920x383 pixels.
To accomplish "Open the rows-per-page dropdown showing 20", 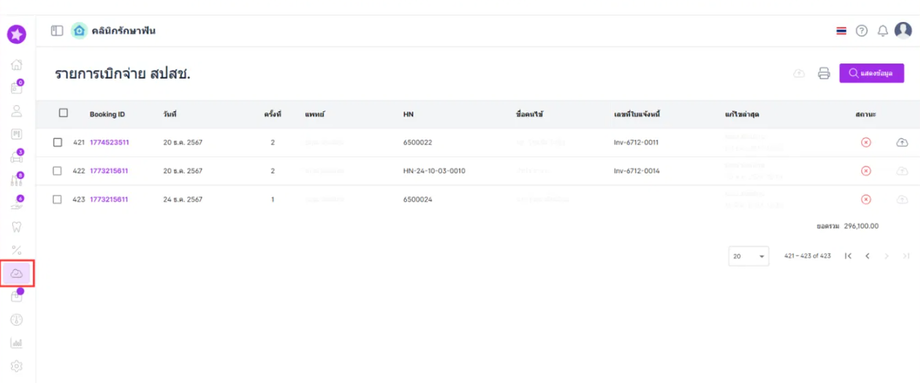I will 749,256.
